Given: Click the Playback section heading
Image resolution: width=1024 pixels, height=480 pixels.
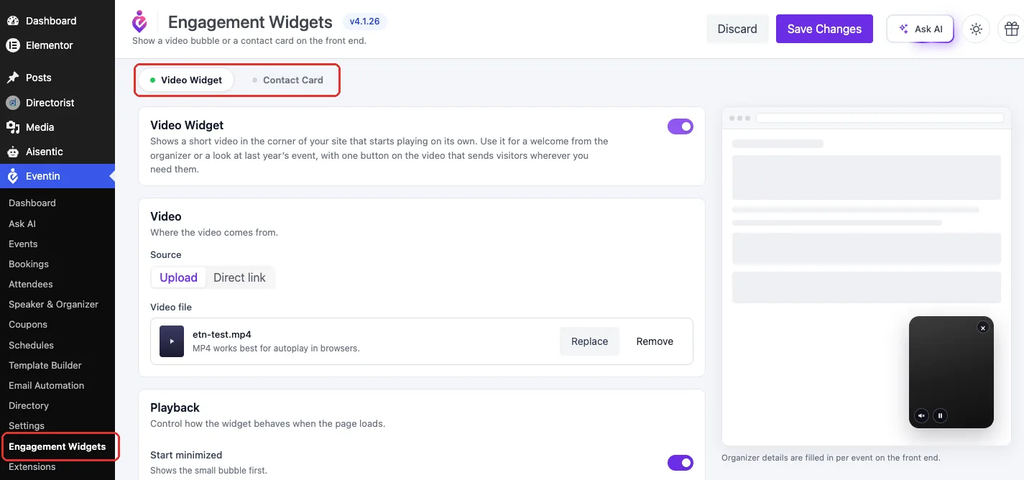Looking at the screenshot, I should click(175, 408).
